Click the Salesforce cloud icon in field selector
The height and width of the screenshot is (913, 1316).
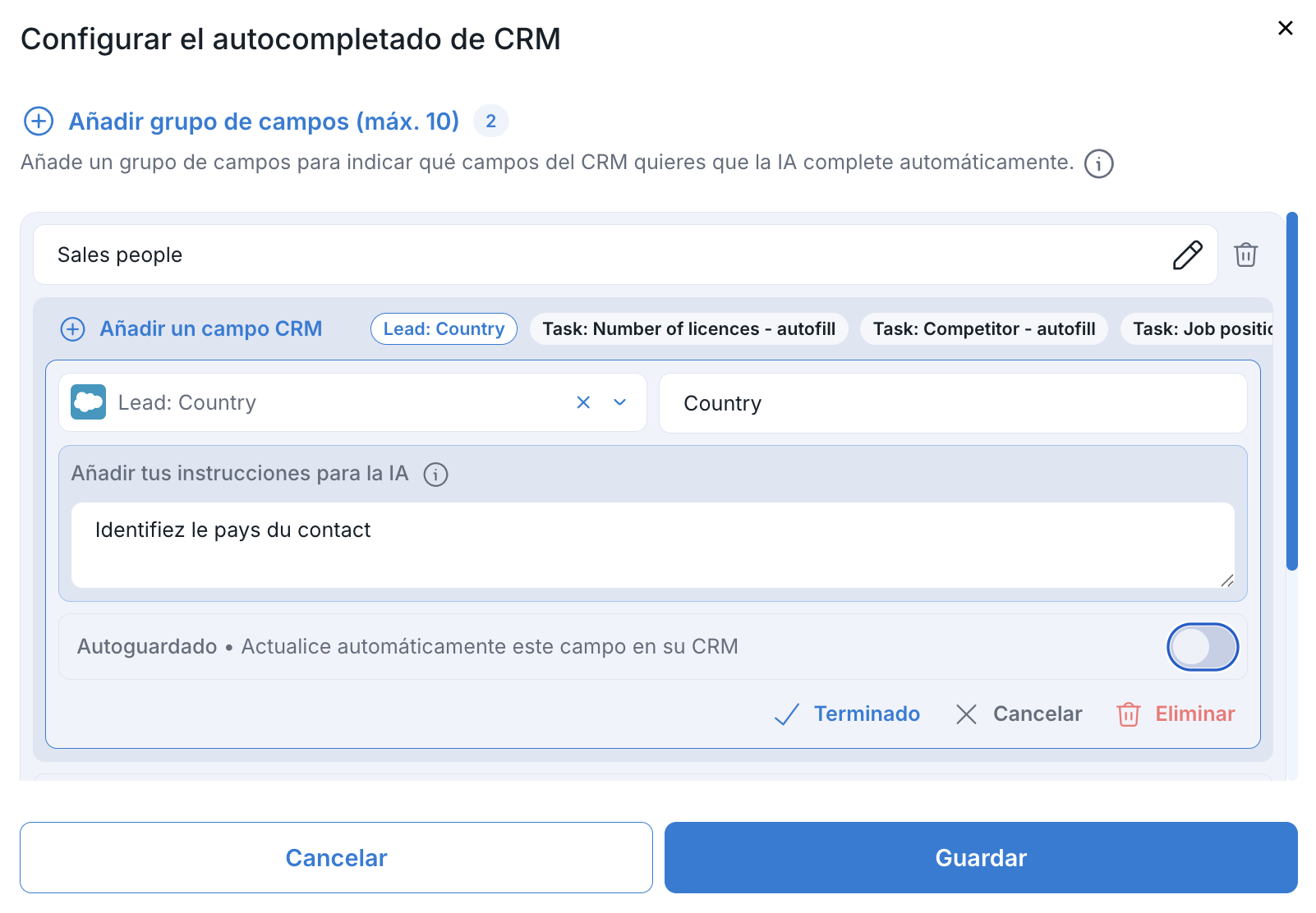point(89,402)
